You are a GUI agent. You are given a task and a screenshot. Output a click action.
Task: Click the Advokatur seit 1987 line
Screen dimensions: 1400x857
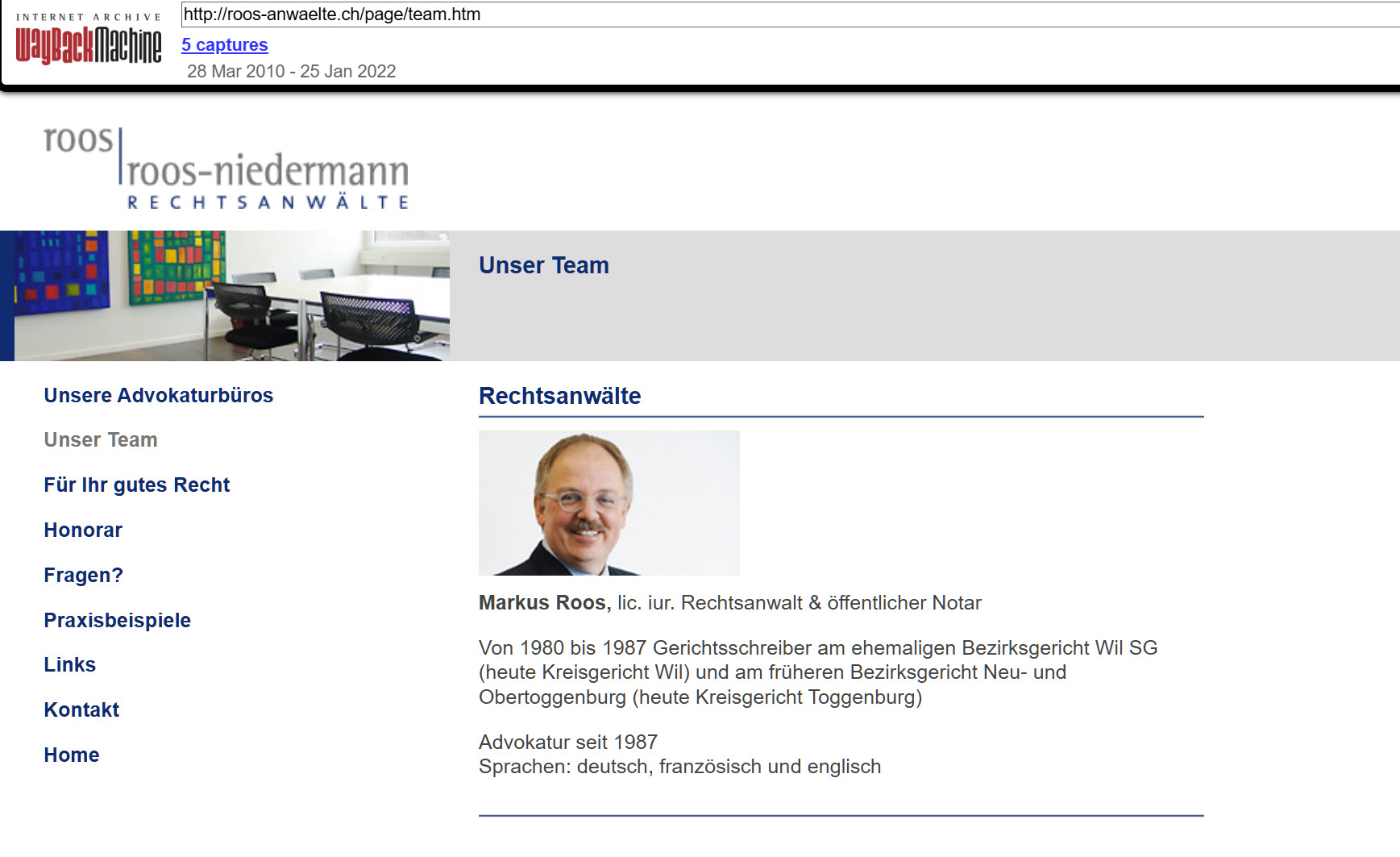[x=568, y=743]
